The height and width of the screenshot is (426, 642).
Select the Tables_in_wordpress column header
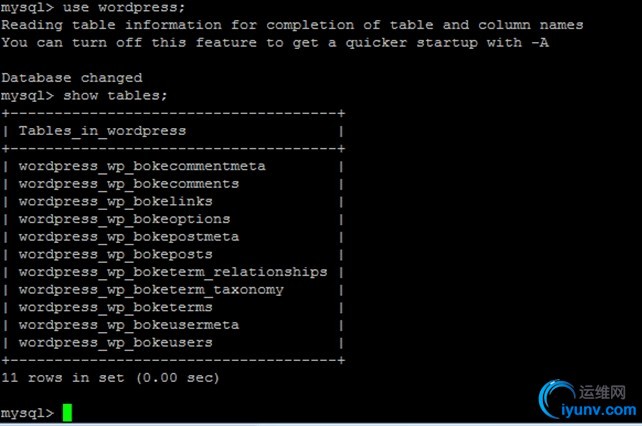coord(102,131)
